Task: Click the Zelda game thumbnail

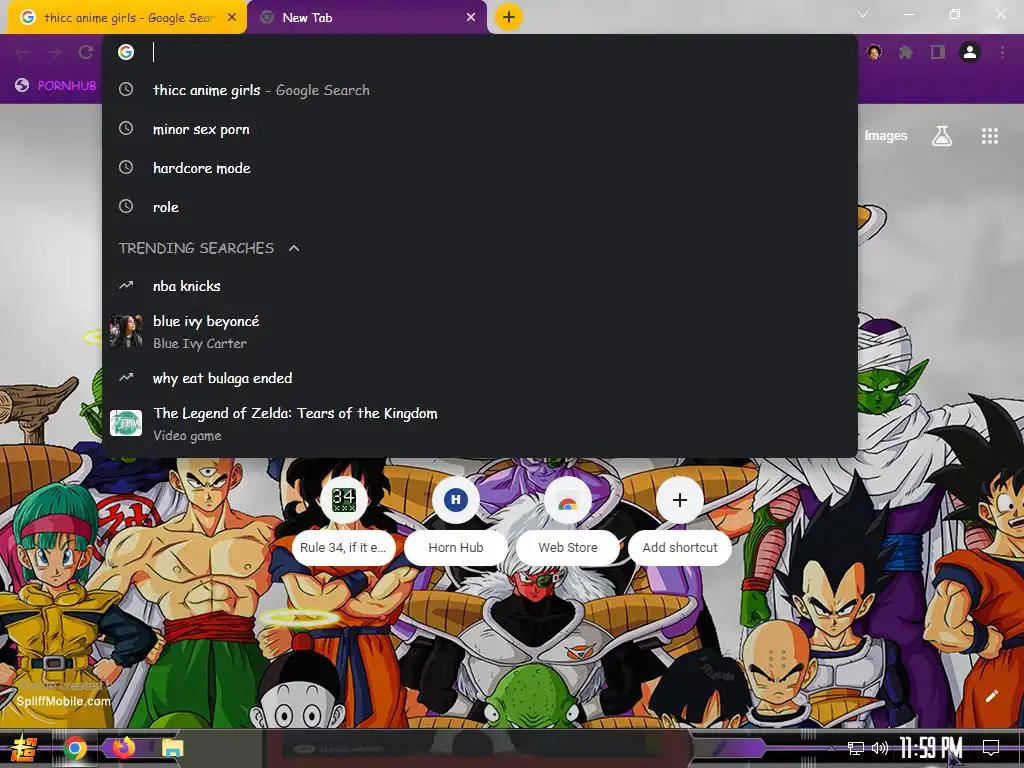Action: coord(126,423)
